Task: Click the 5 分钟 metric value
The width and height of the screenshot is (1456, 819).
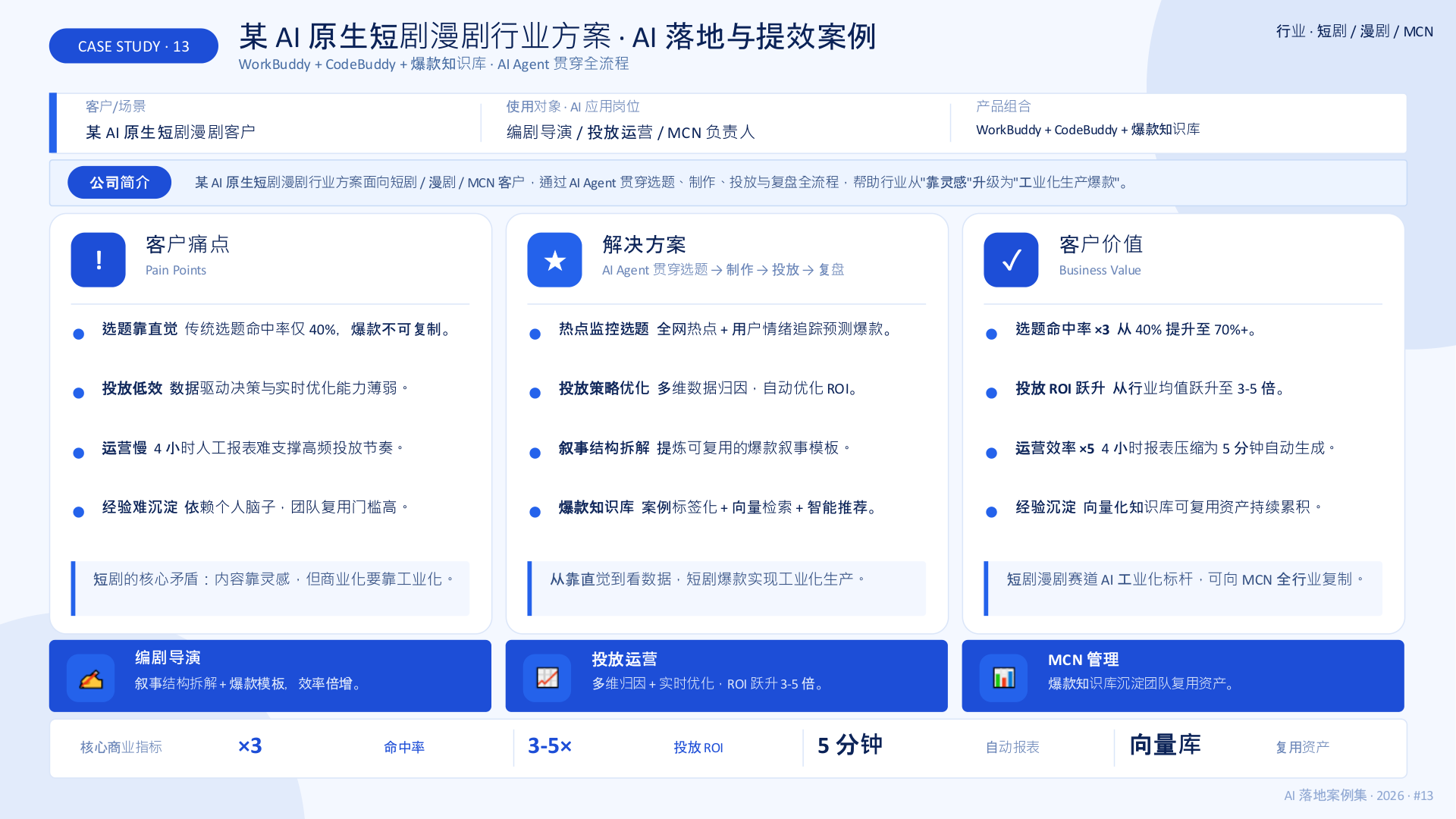Action: click(849, 745)
